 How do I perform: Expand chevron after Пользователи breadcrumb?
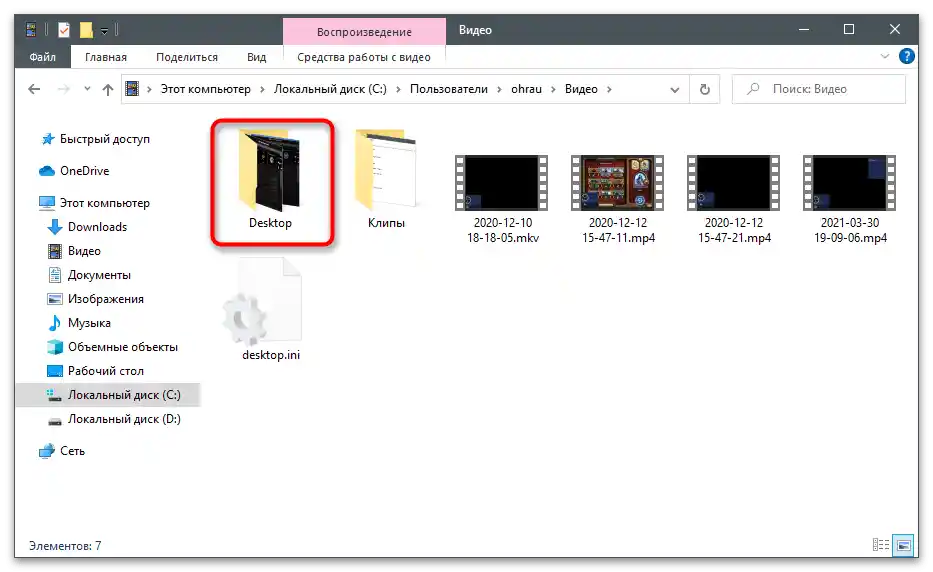[x=499, y=89]
